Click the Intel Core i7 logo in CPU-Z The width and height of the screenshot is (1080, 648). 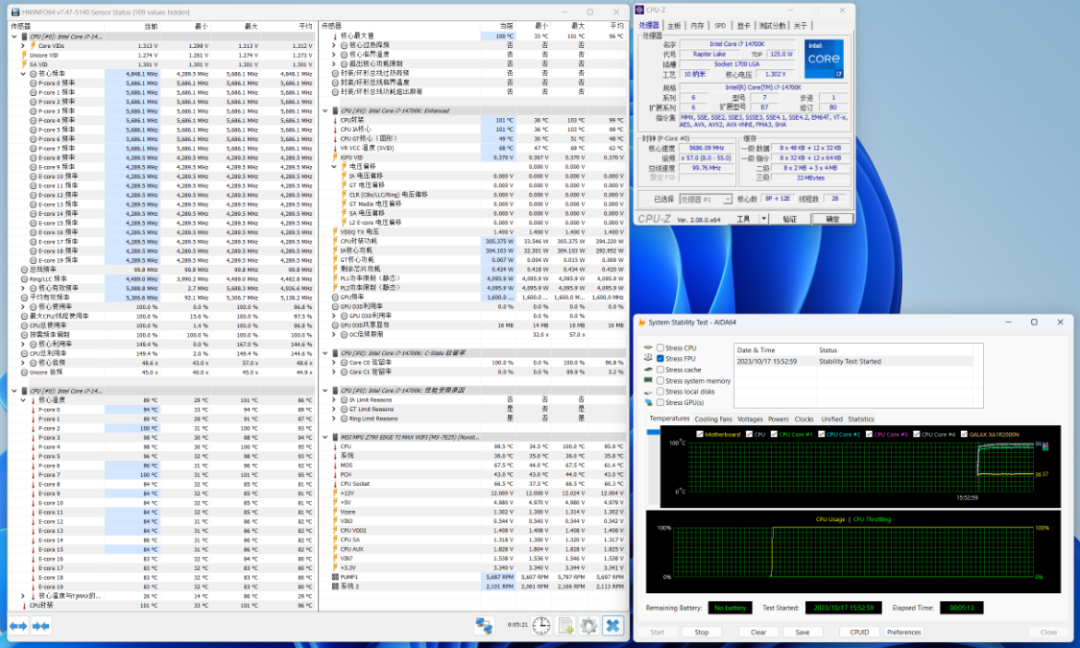point(825,58)
